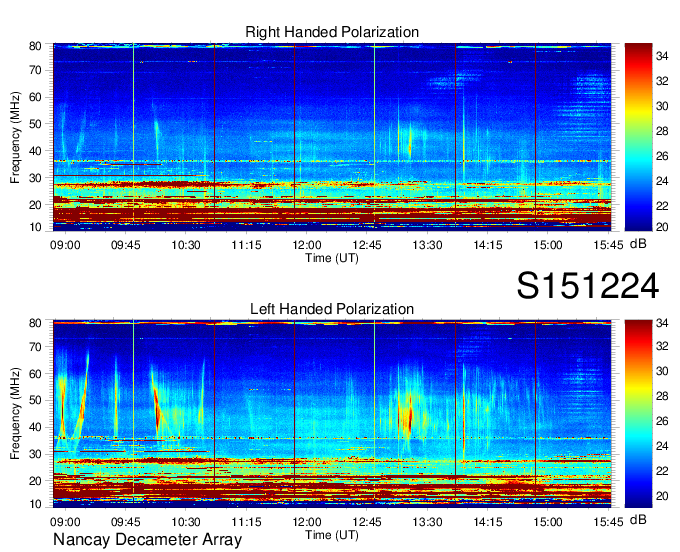Screen dimensions: 680x552
Task: Click '20' value on Left Handed colorbar
Action: pos(662,496)
